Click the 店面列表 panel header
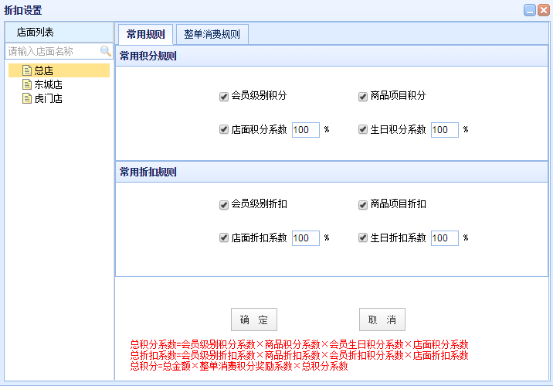 point(59,32)
